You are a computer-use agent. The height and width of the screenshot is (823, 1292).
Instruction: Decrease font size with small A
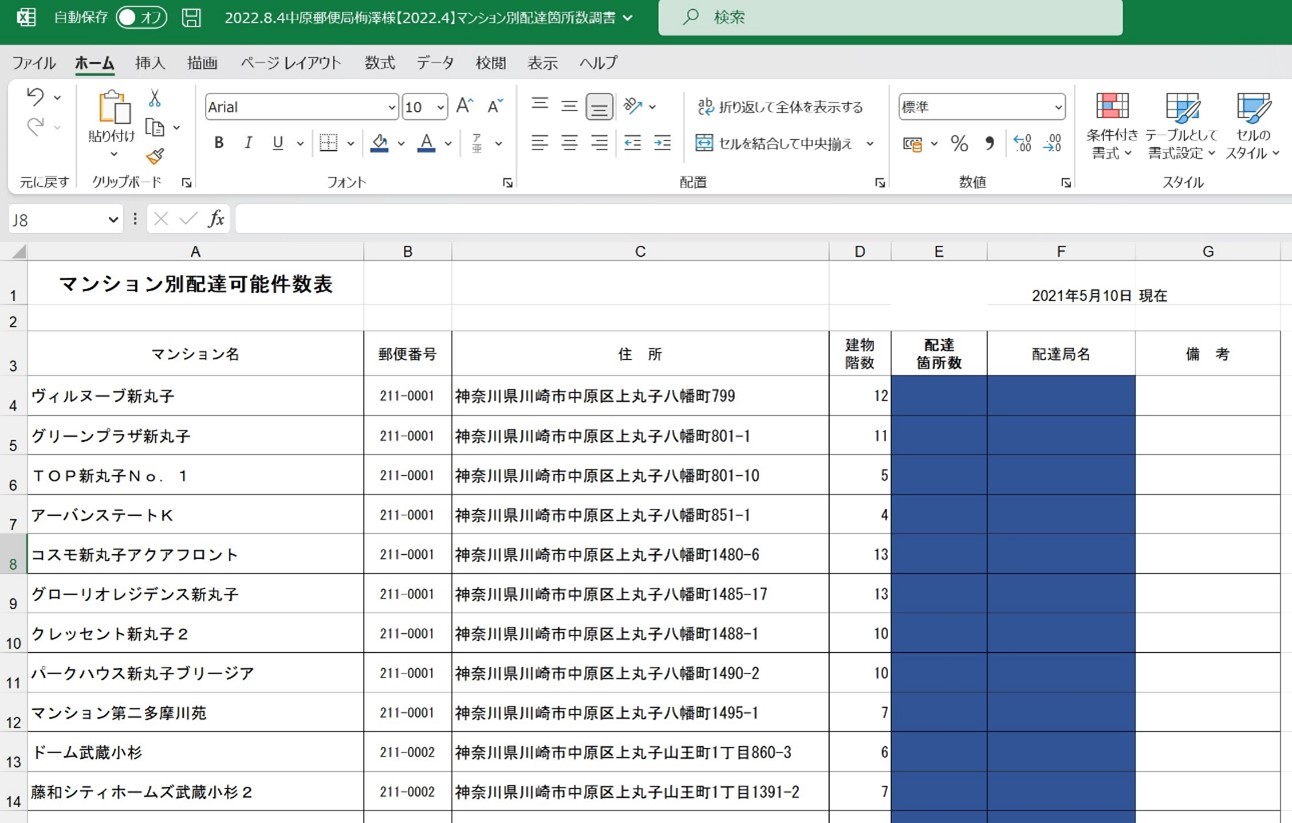[494, 106]
